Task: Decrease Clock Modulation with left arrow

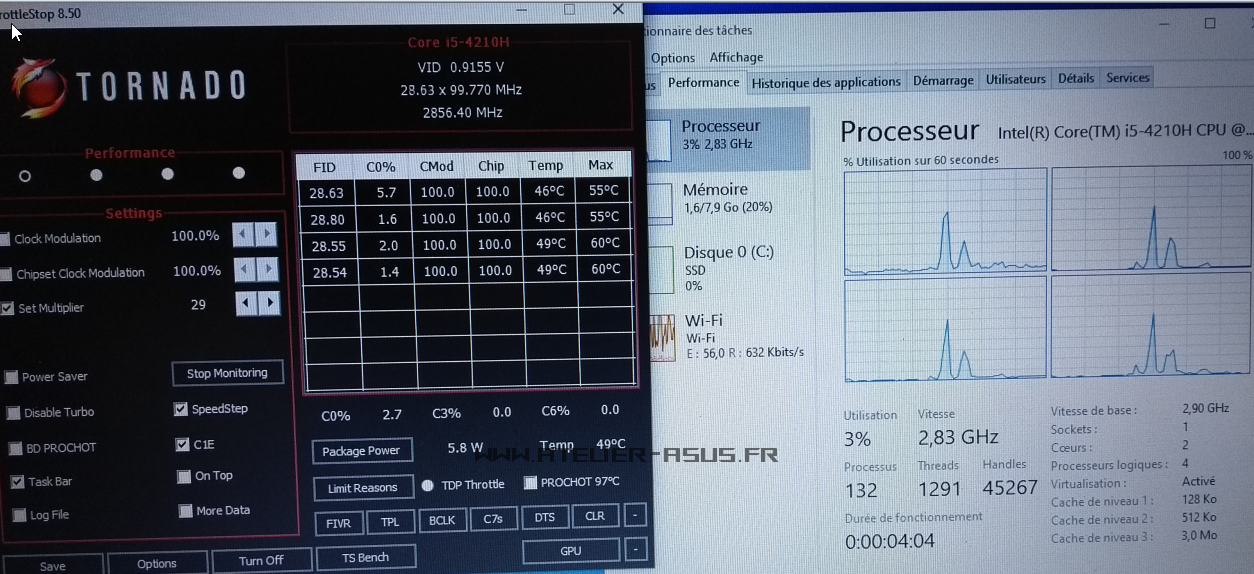Action: click(243, 235)
